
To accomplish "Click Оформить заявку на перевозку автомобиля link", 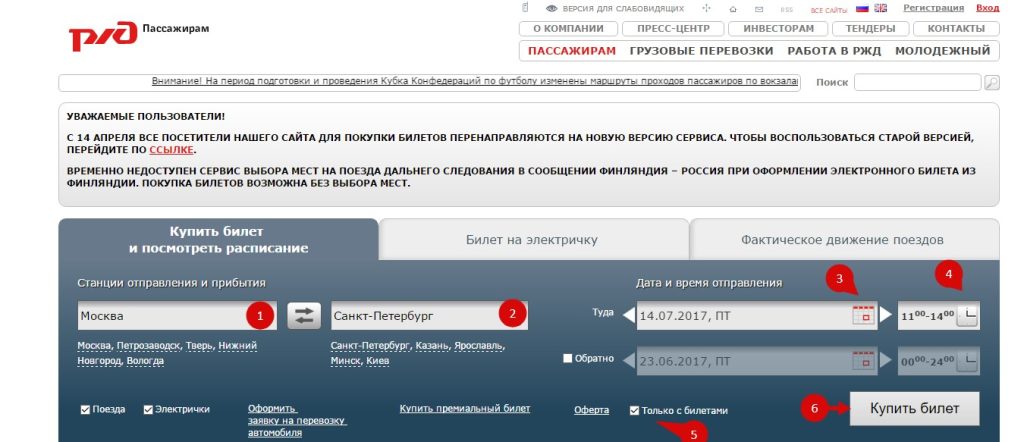I will coord(297,420).
